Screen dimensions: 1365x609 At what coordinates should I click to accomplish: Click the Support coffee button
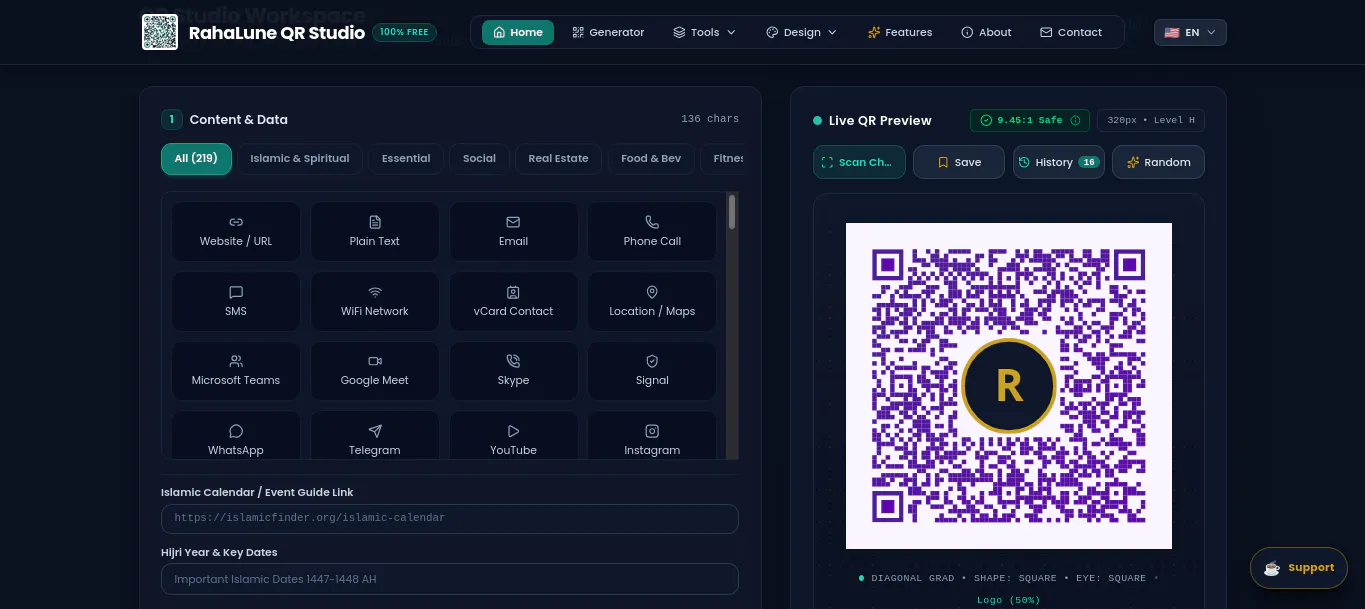tap(1299, 568)
